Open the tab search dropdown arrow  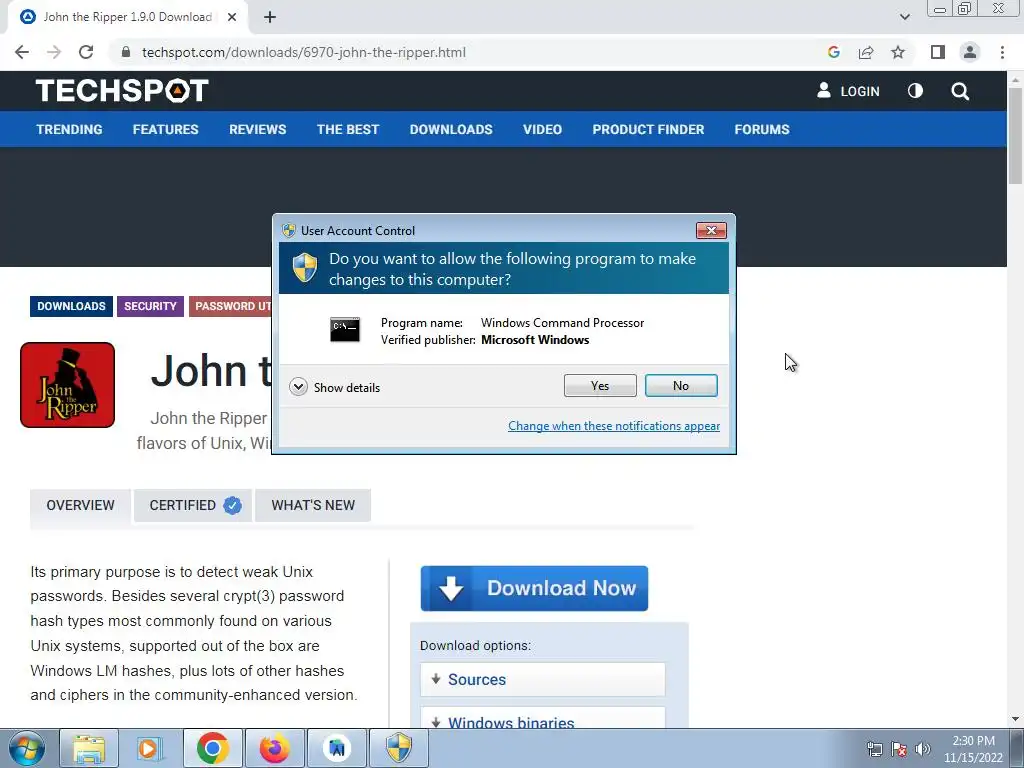click(x=904, y=17)
